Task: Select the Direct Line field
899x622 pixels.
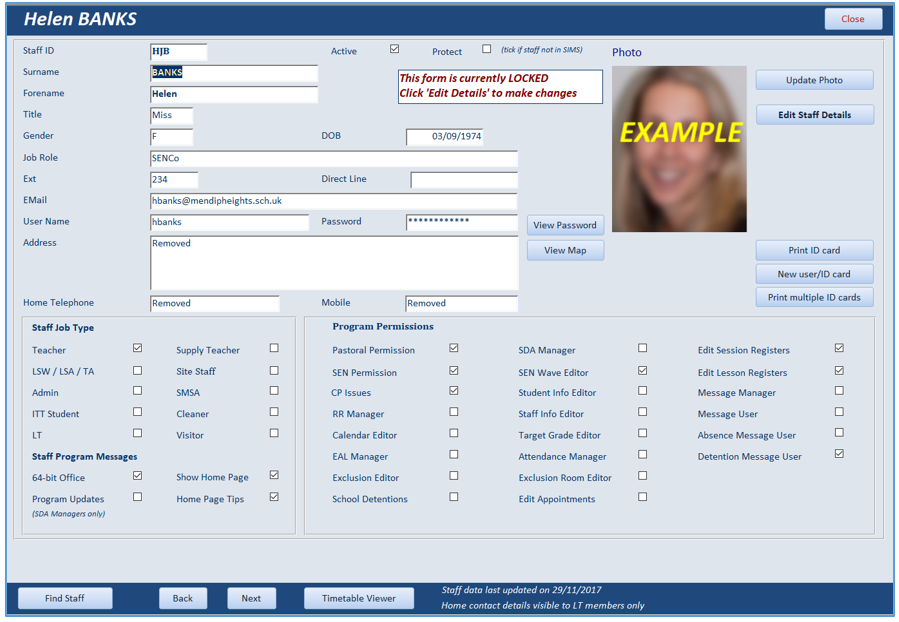Action: 464,180
